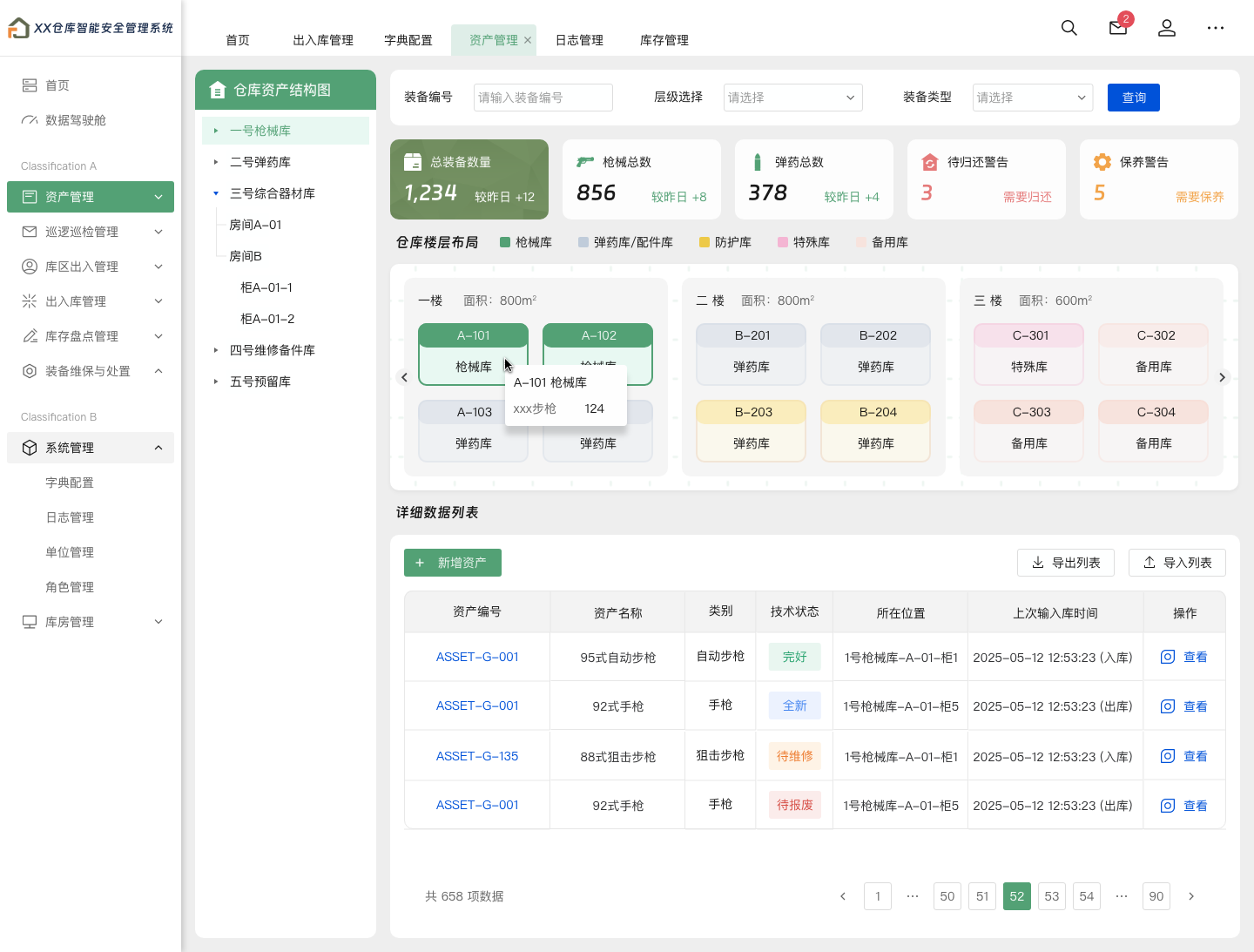Switch to the 出入库管理 top tab

323,40
